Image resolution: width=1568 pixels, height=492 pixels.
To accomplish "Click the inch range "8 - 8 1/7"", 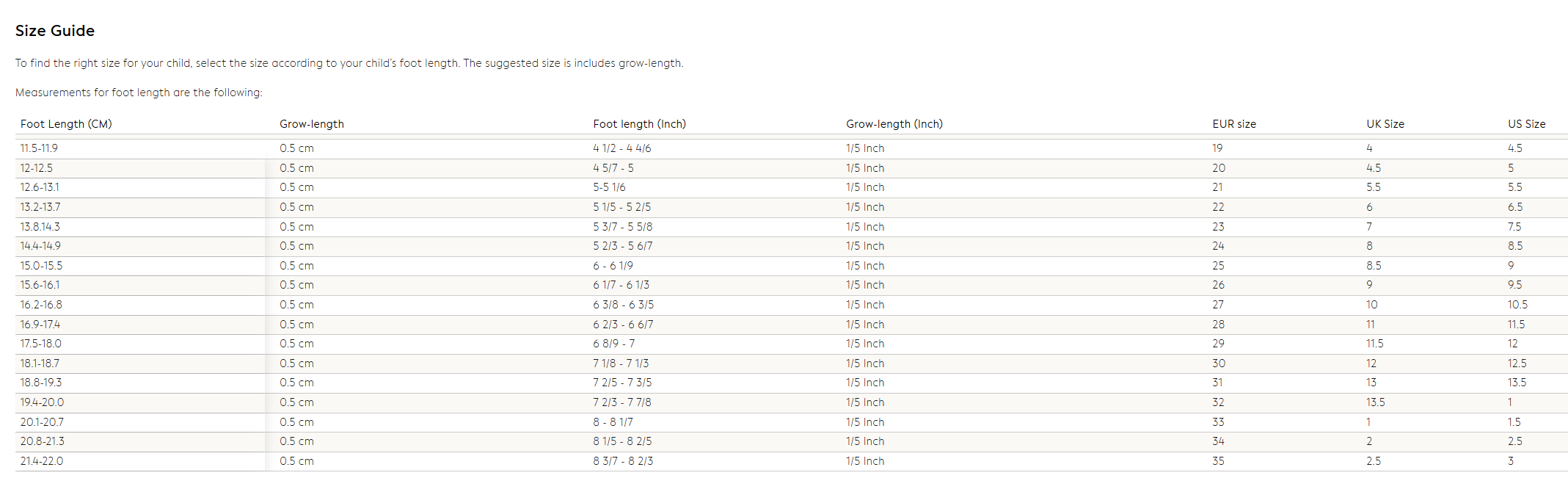I will [613, 422].
